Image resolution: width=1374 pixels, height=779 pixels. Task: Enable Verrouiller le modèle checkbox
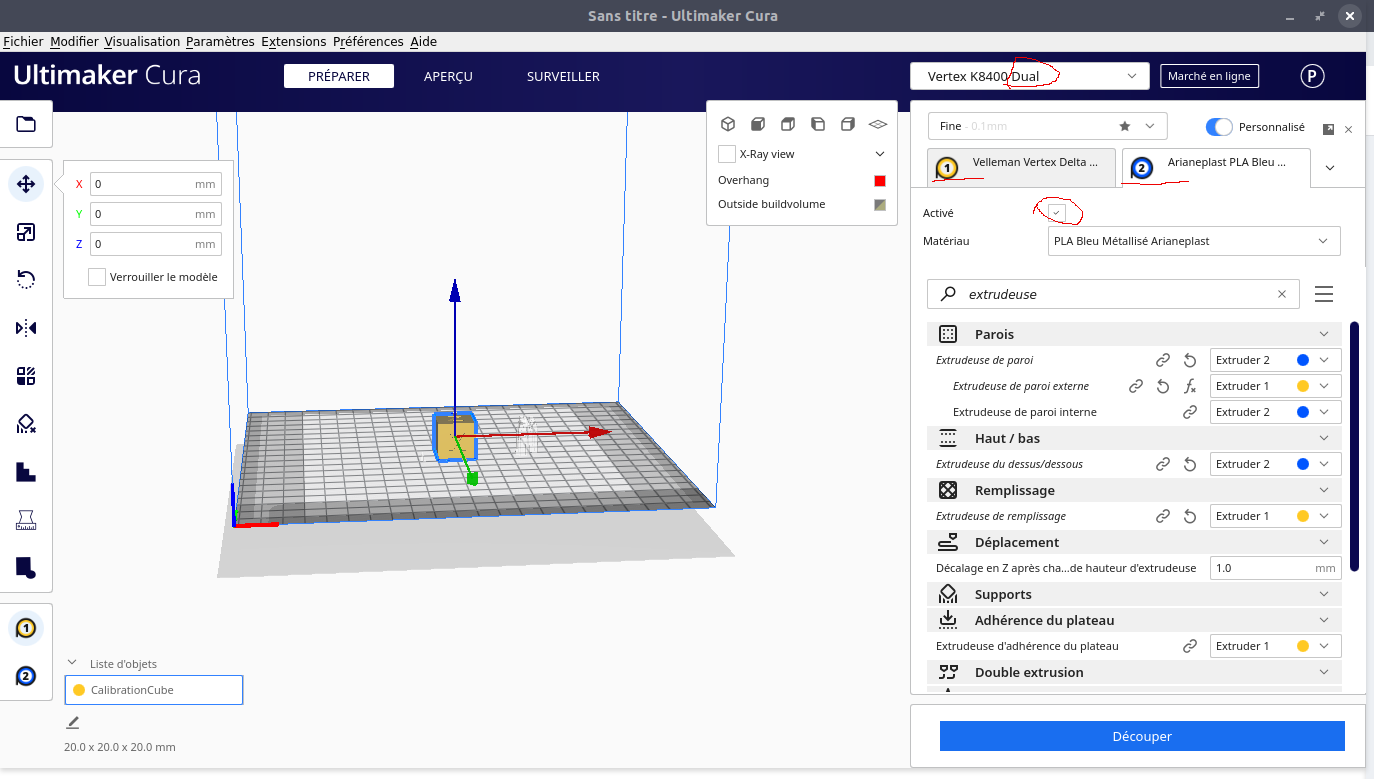(x=97, y=277)
